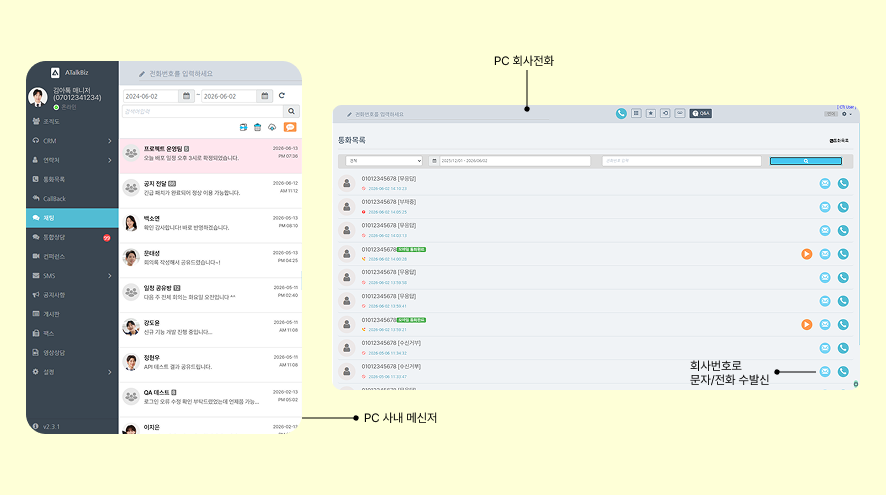Send message to [부재중] 14:05:25 entry
Viewport: 886px width, 495px height.
coord(825,207)
